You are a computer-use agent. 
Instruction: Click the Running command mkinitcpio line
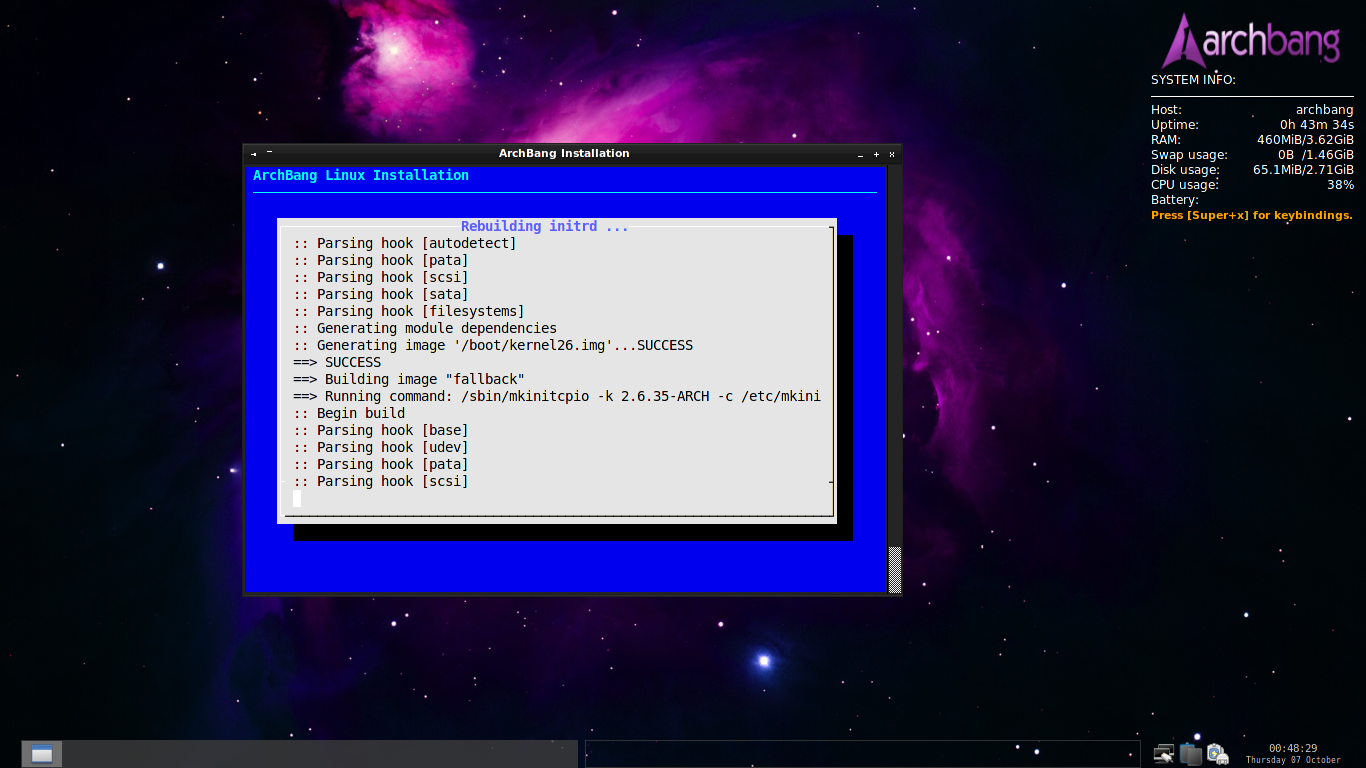tap(557, 396)
